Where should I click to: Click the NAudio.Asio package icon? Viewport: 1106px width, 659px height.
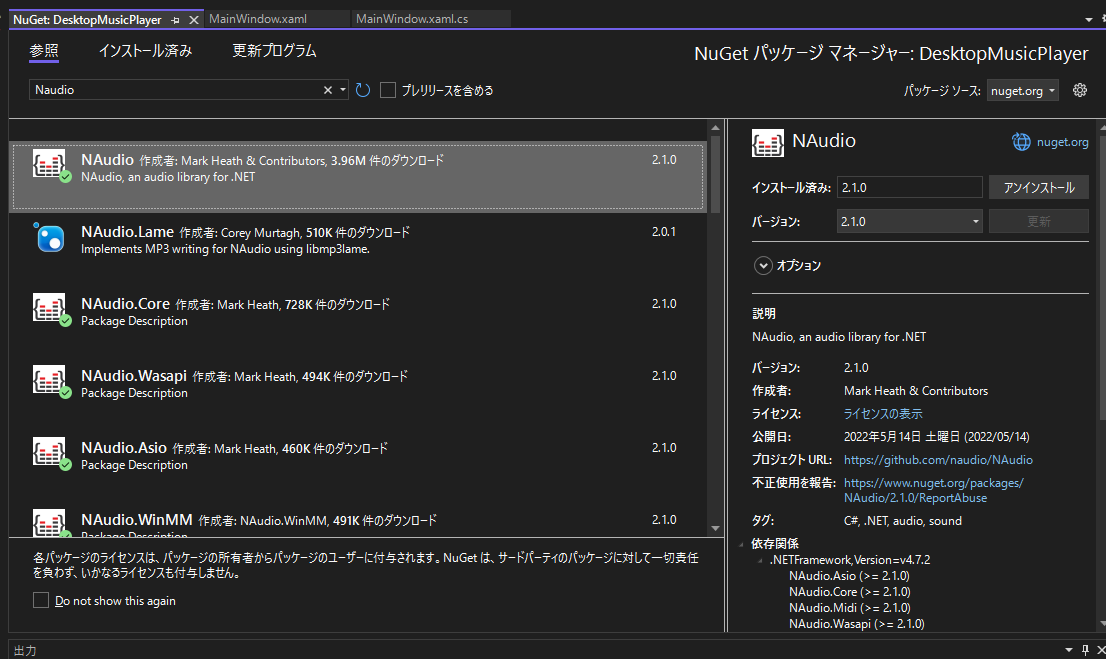[49, 452]
